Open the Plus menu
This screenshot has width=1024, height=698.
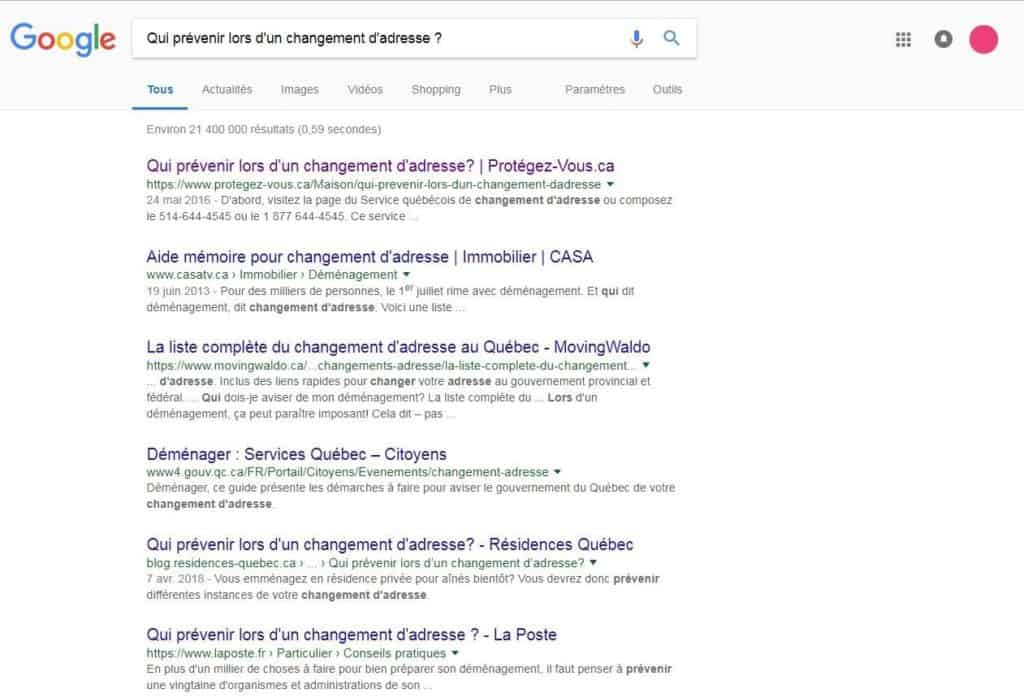point(500,89)
